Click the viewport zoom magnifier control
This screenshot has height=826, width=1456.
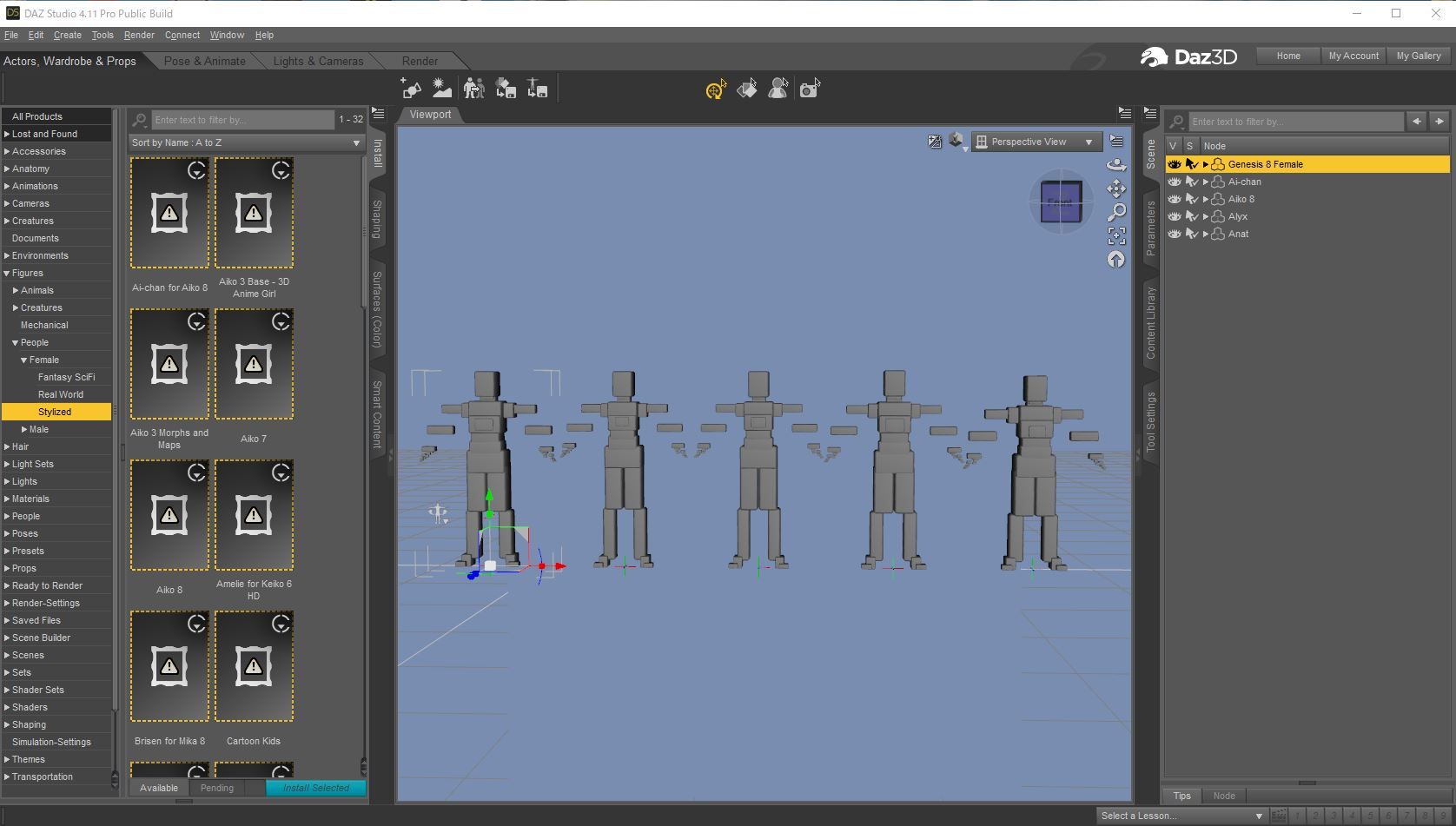tap(1116, 212)
